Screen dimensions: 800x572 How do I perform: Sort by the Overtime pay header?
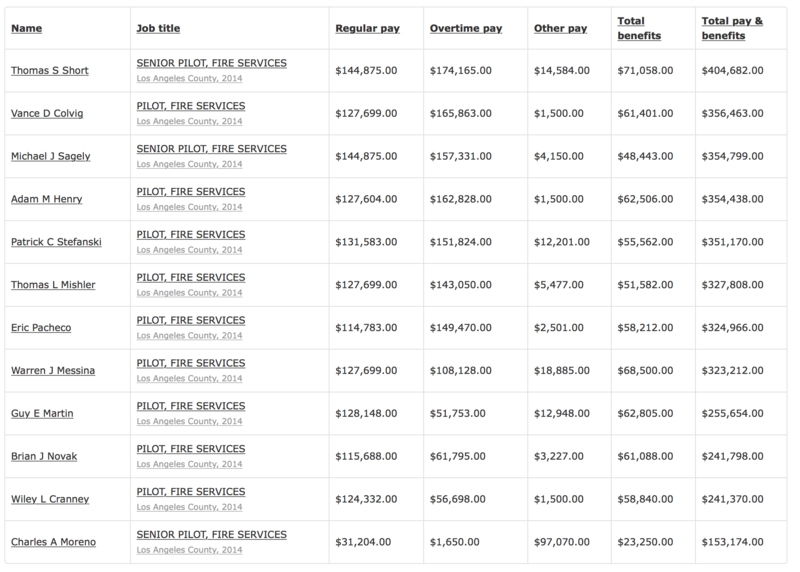coord(465,28)
